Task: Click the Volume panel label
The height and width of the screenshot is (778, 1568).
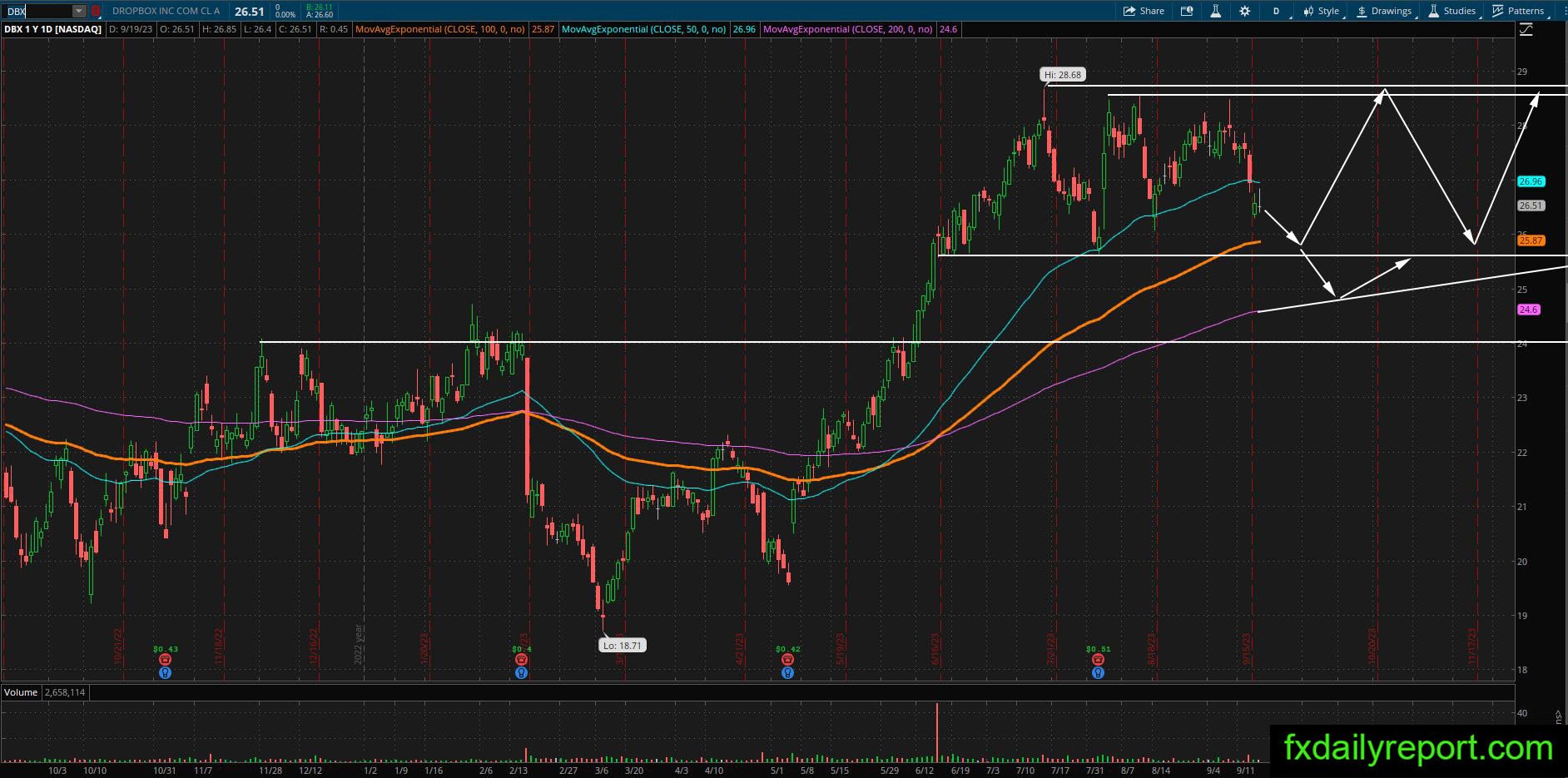Action: coord(21,692)
